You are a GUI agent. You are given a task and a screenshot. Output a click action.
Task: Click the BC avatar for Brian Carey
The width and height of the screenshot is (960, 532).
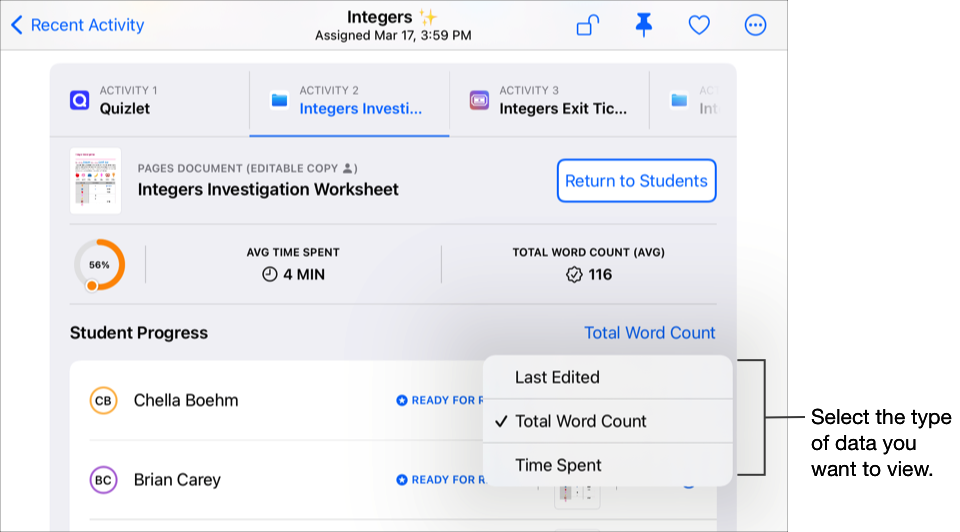103,480
